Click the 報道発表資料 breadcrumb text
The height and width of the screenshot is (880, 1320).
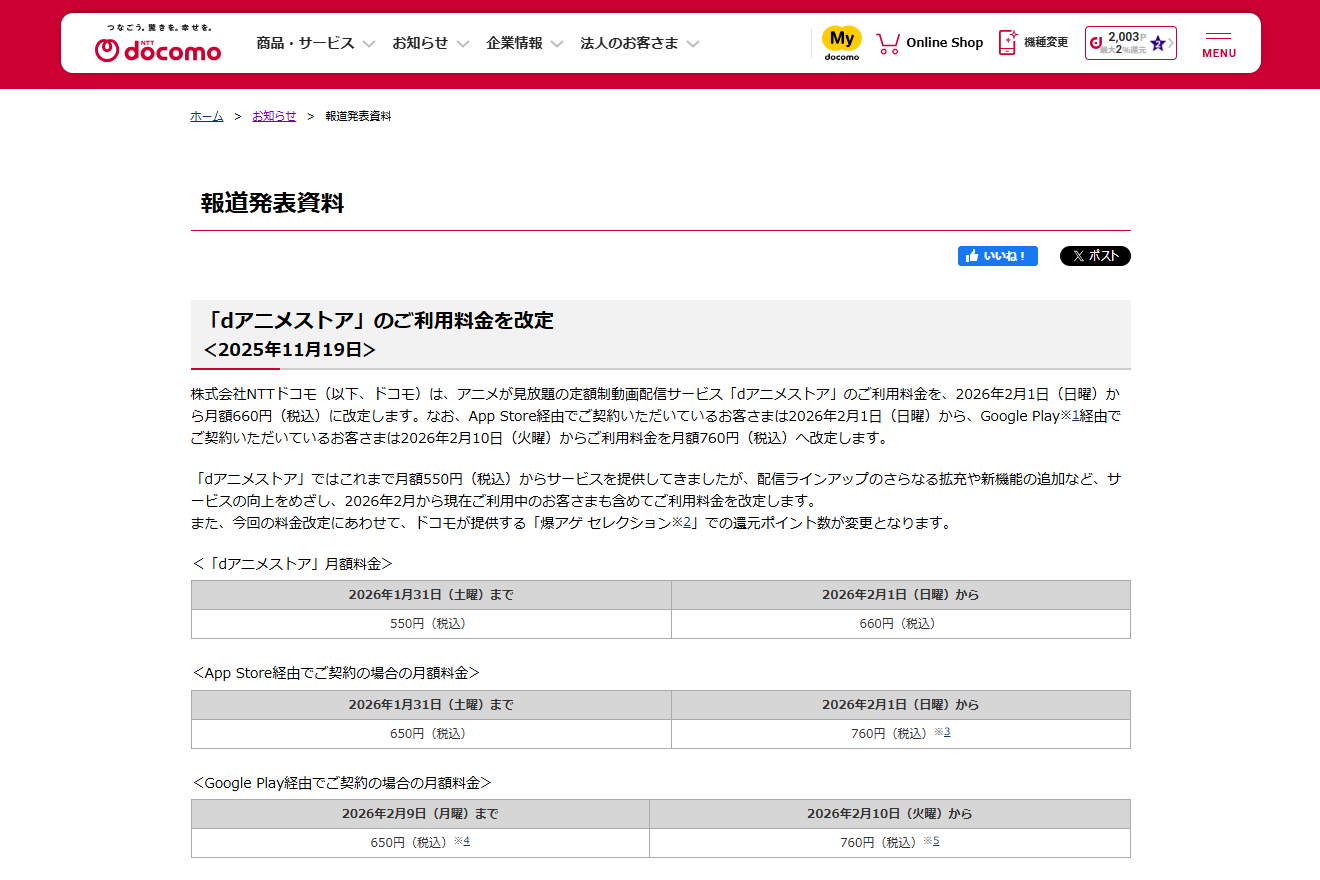[x=358, y=116]
